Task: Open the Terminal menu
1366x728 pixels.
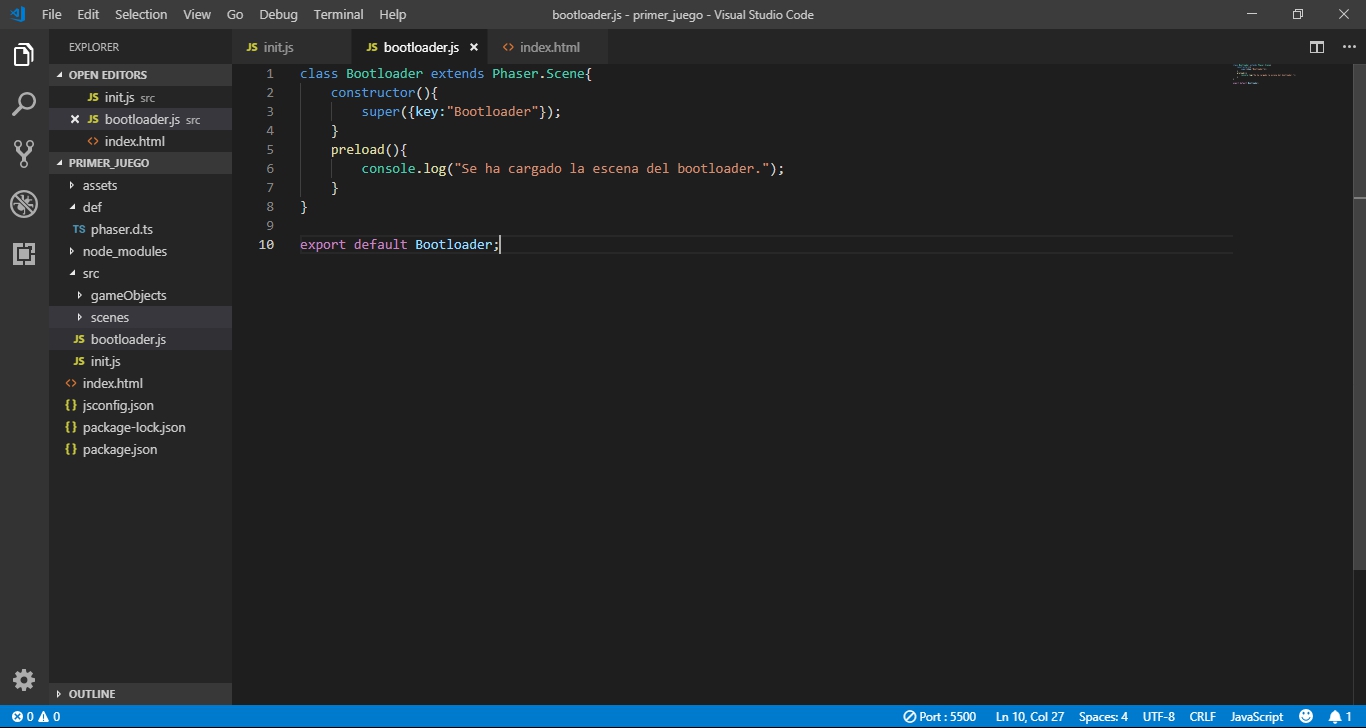Action: click(338, 14)
